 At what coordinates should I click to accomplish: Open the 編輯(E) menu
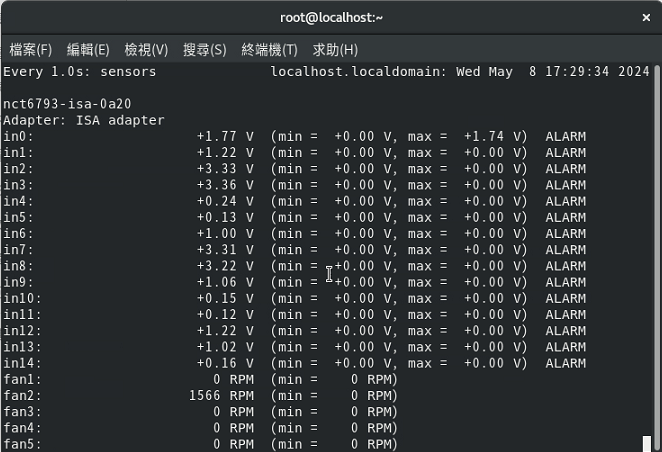[88, 50]
